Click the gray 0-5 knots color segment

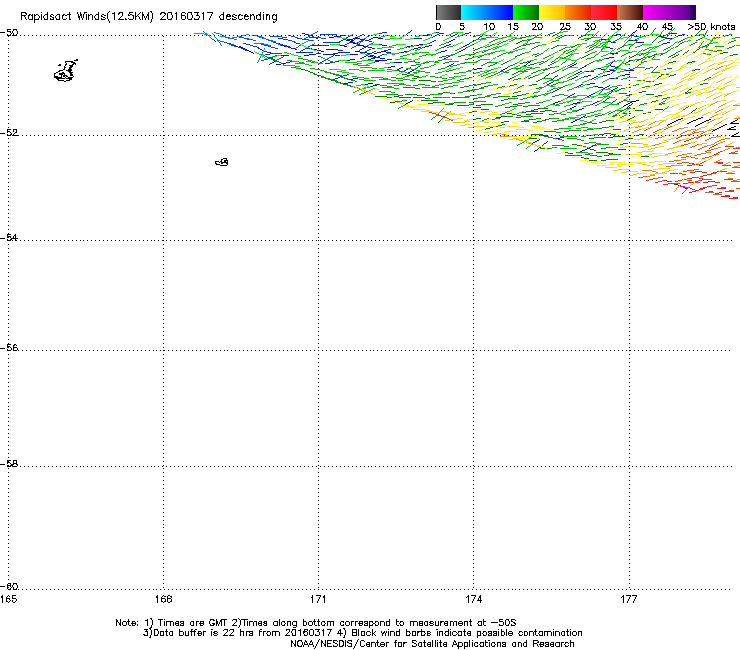[x=448, y=12]
